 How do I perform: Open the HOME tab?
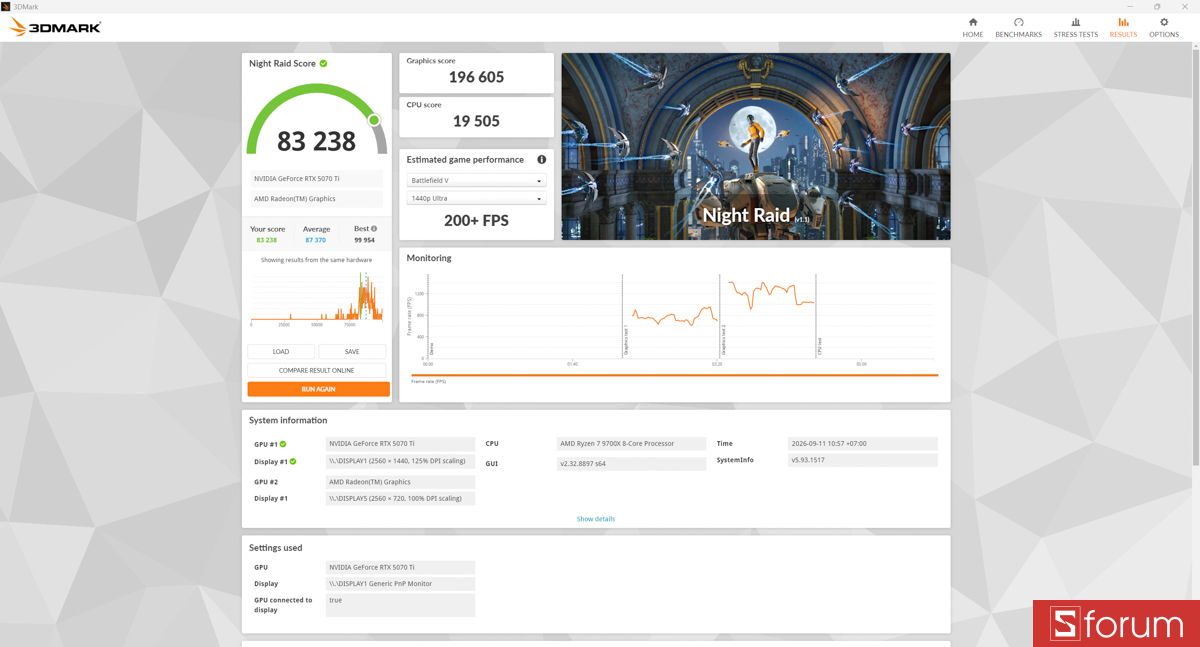(972, 28)
